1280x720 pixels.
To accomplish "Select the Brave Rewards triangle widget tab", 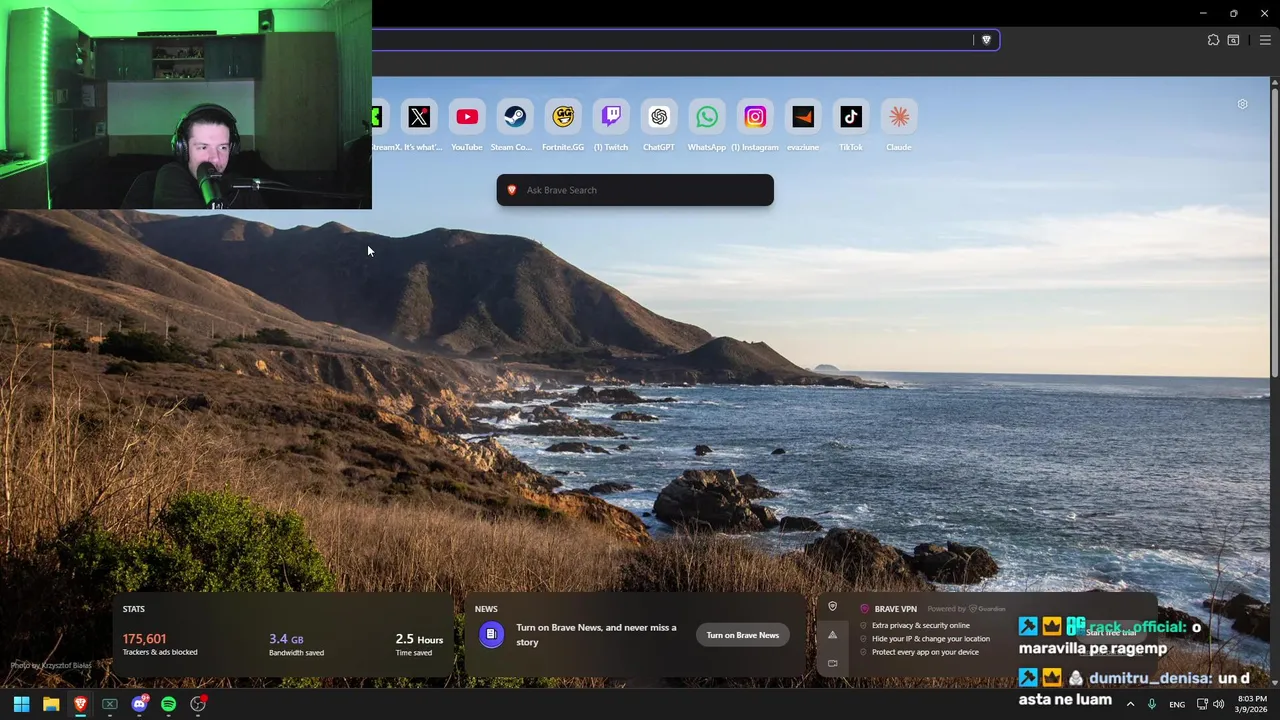I will [832, 635].
